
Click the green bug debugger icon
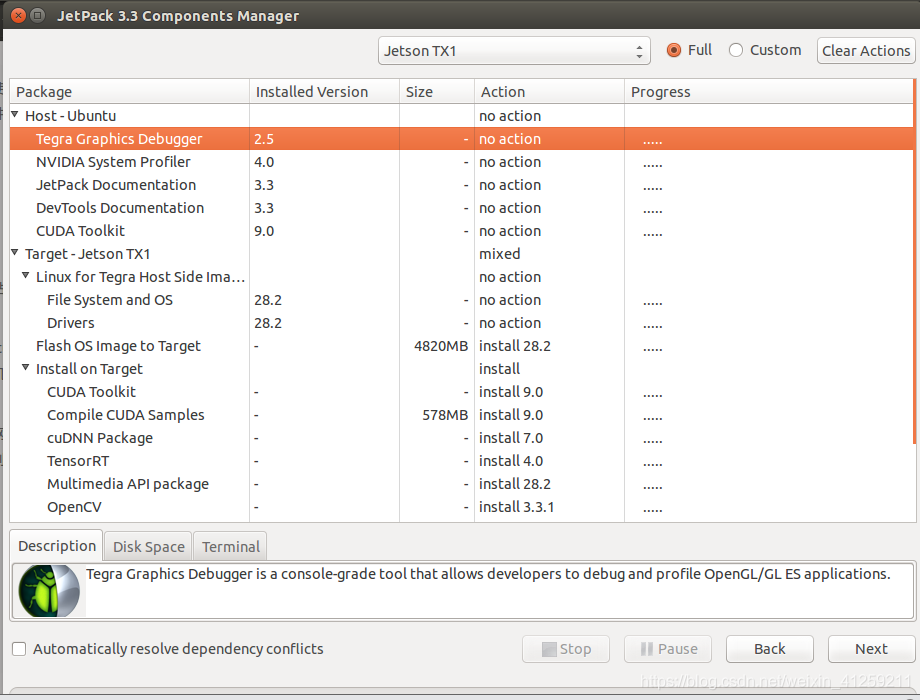point(49,590)
